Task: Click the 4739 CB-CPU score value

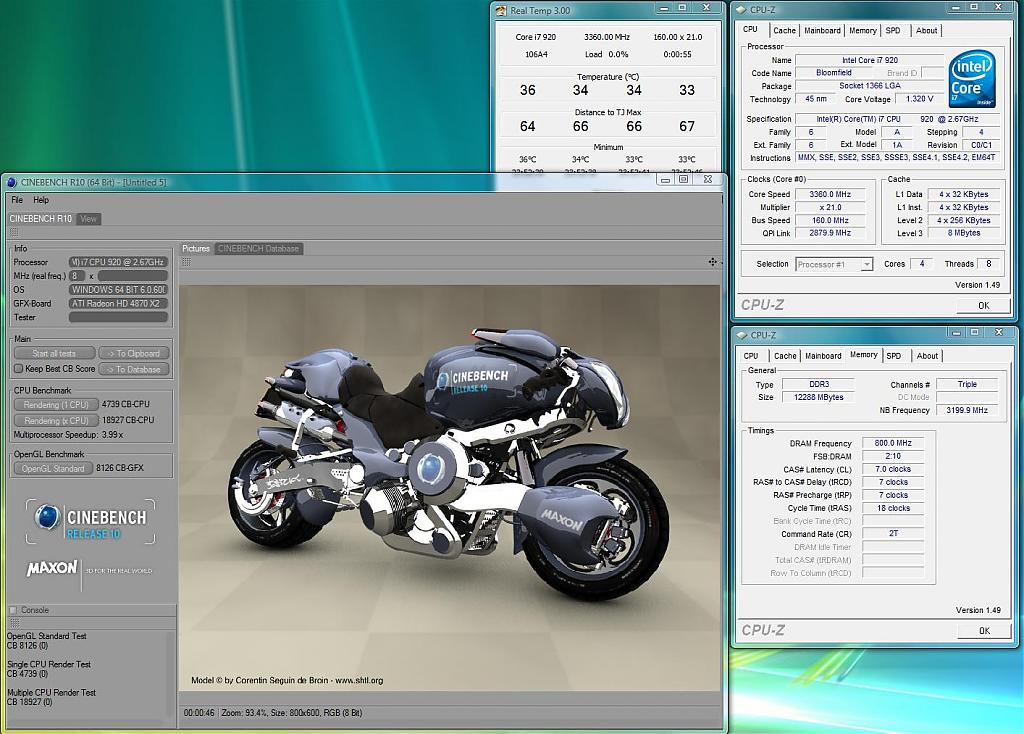Action: 125,404
